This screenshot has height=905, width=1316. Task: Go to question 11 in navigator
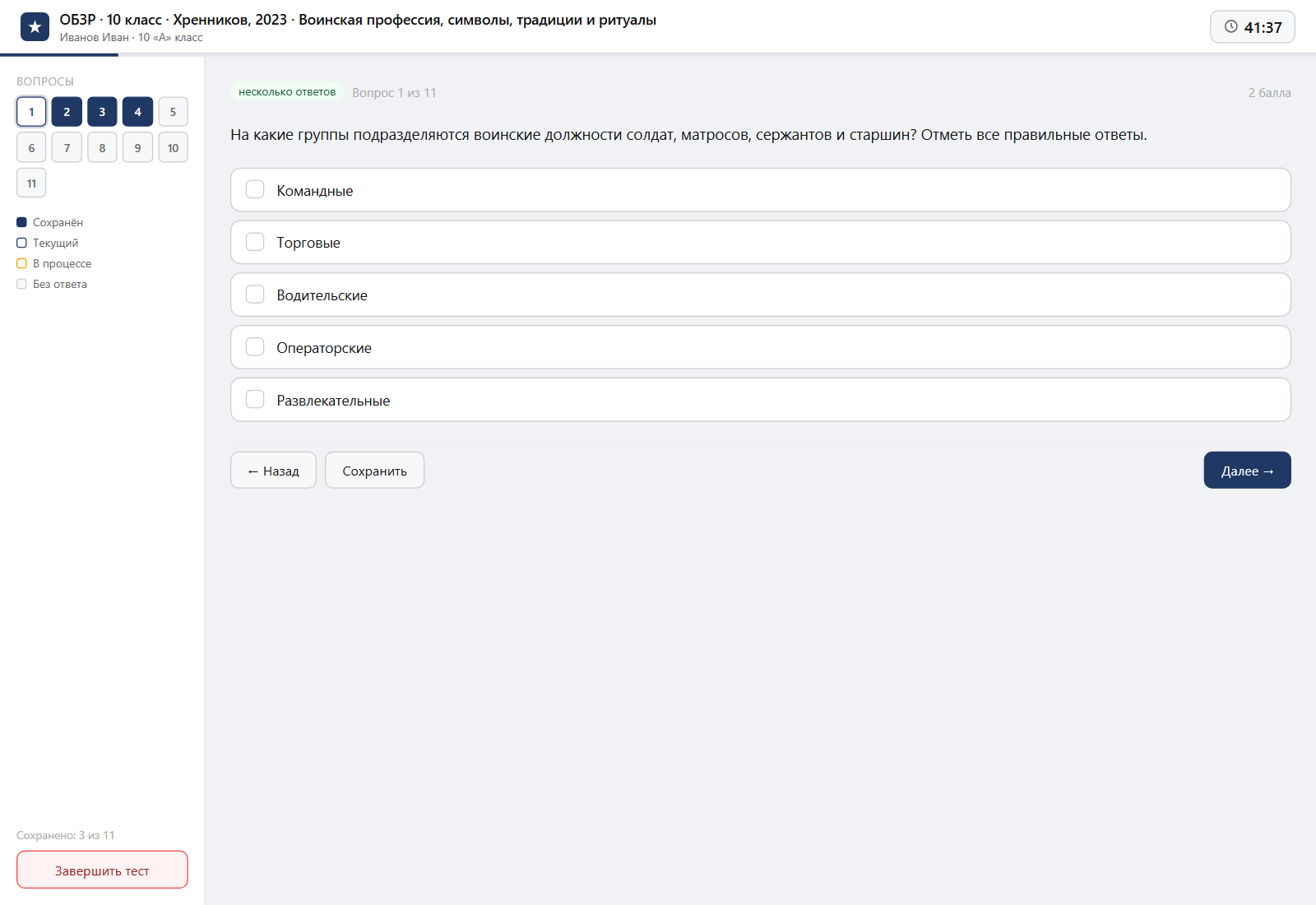[x=31, y=183]
